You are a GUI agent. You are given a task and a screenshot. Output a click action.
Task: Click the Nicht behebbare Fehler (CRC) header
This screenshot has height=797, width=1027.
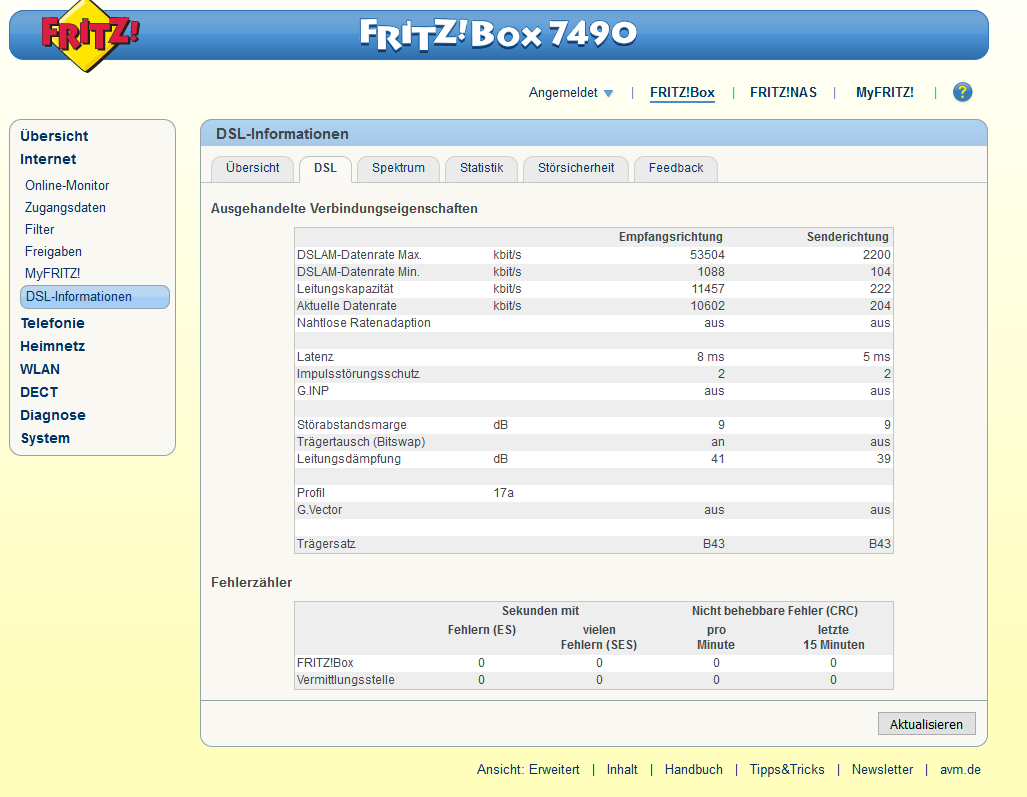775,611
